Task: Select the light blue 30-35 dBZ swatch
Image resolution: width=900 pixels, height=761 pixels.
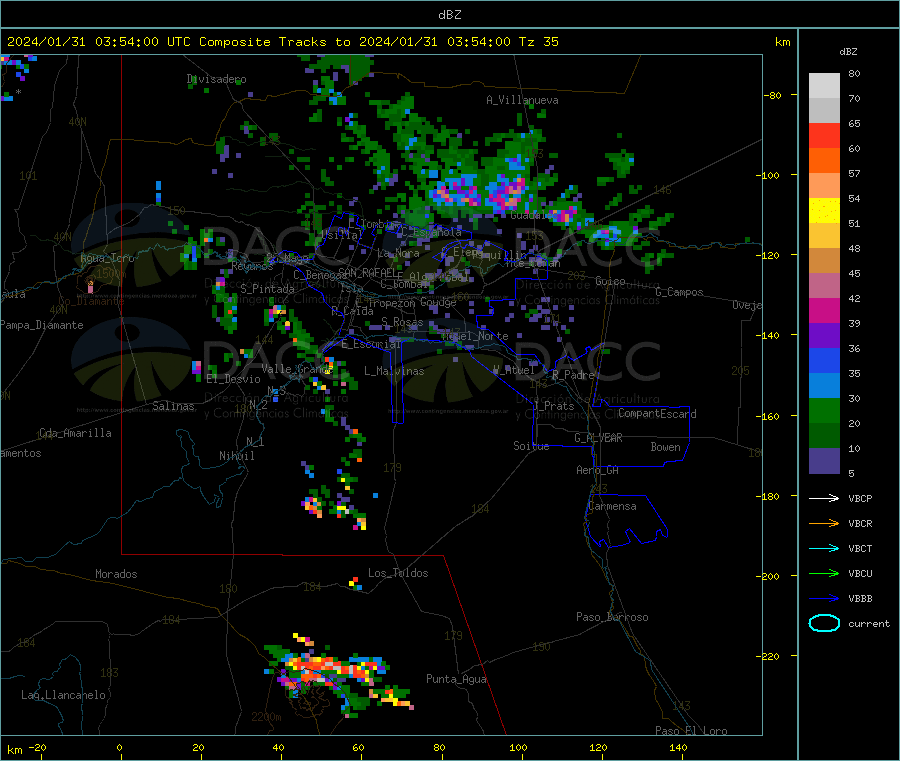Action: coord(824,386)
